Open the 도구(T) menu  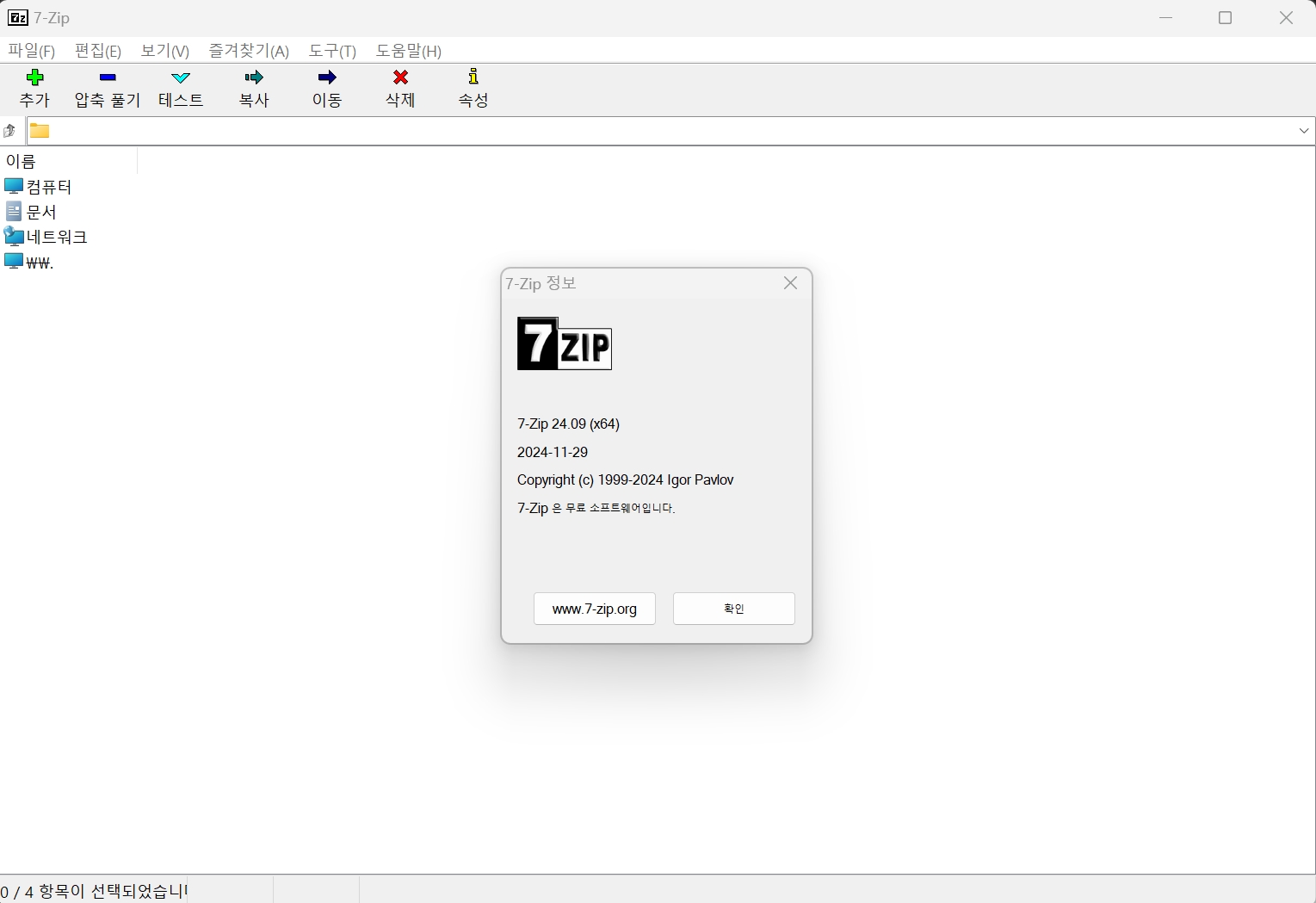pos(332,51)
